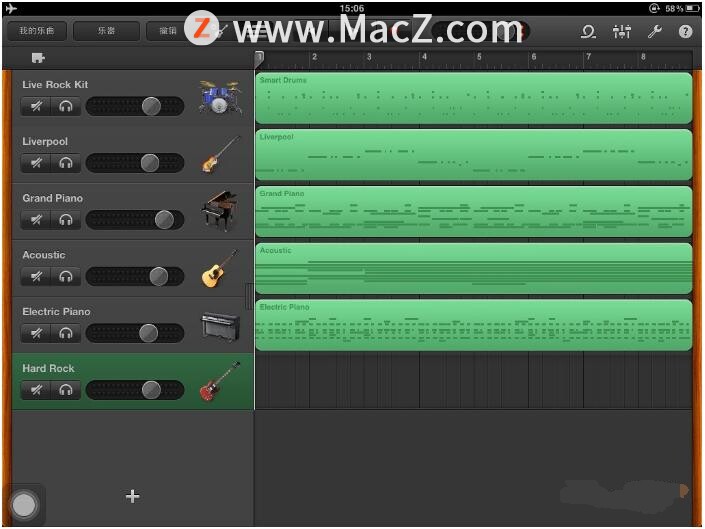Tap the Hard Rock electric guitar icon

(220, 381)
